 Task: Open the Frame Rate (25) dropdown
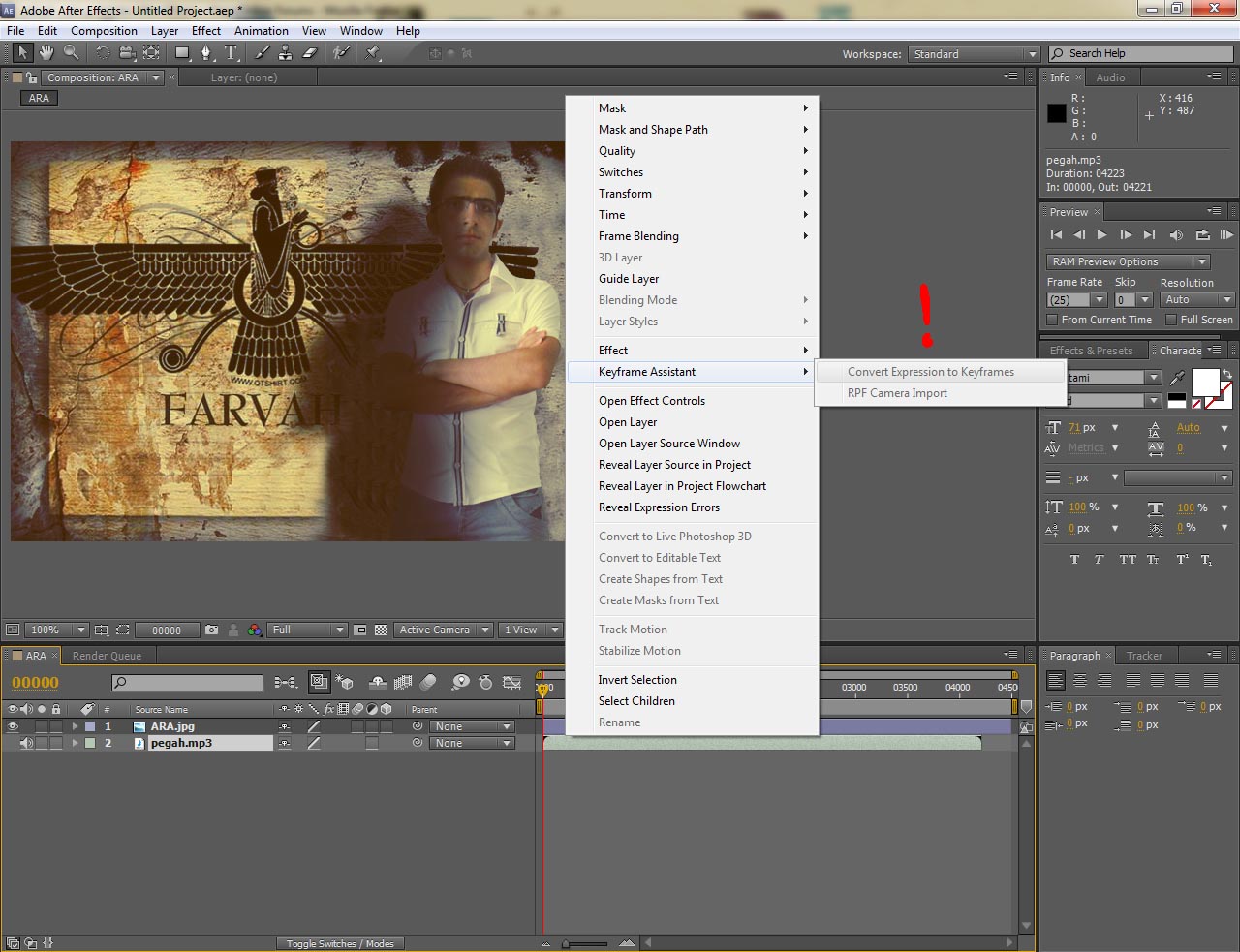click(x=1077, y=300)
